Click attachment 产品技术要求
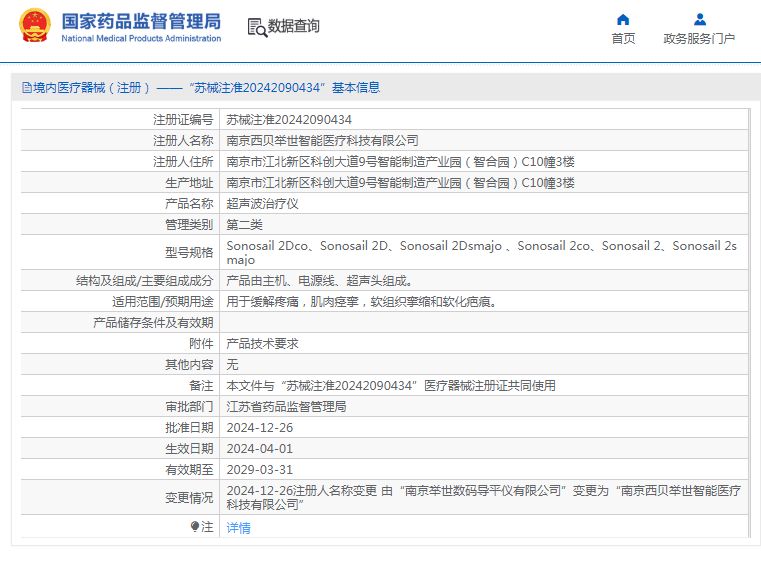The width and height of the screenshot is (761, 562). (x=262, y=344)
